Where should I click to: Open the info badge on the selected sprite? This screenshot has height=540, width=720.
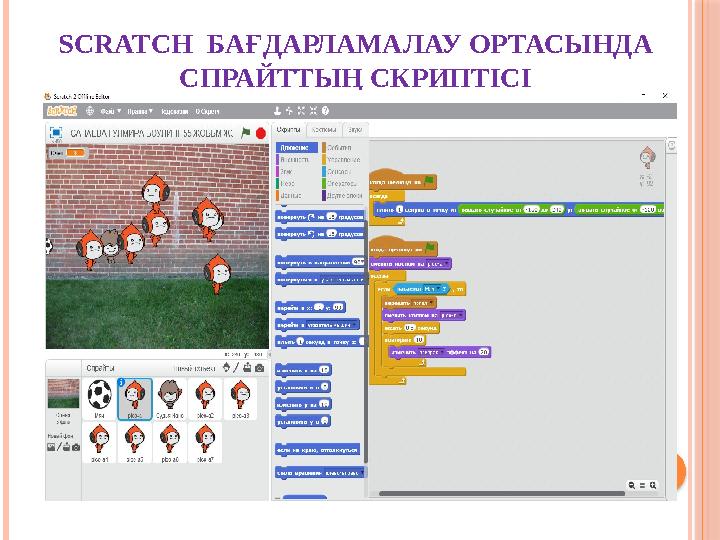[122, 382]
